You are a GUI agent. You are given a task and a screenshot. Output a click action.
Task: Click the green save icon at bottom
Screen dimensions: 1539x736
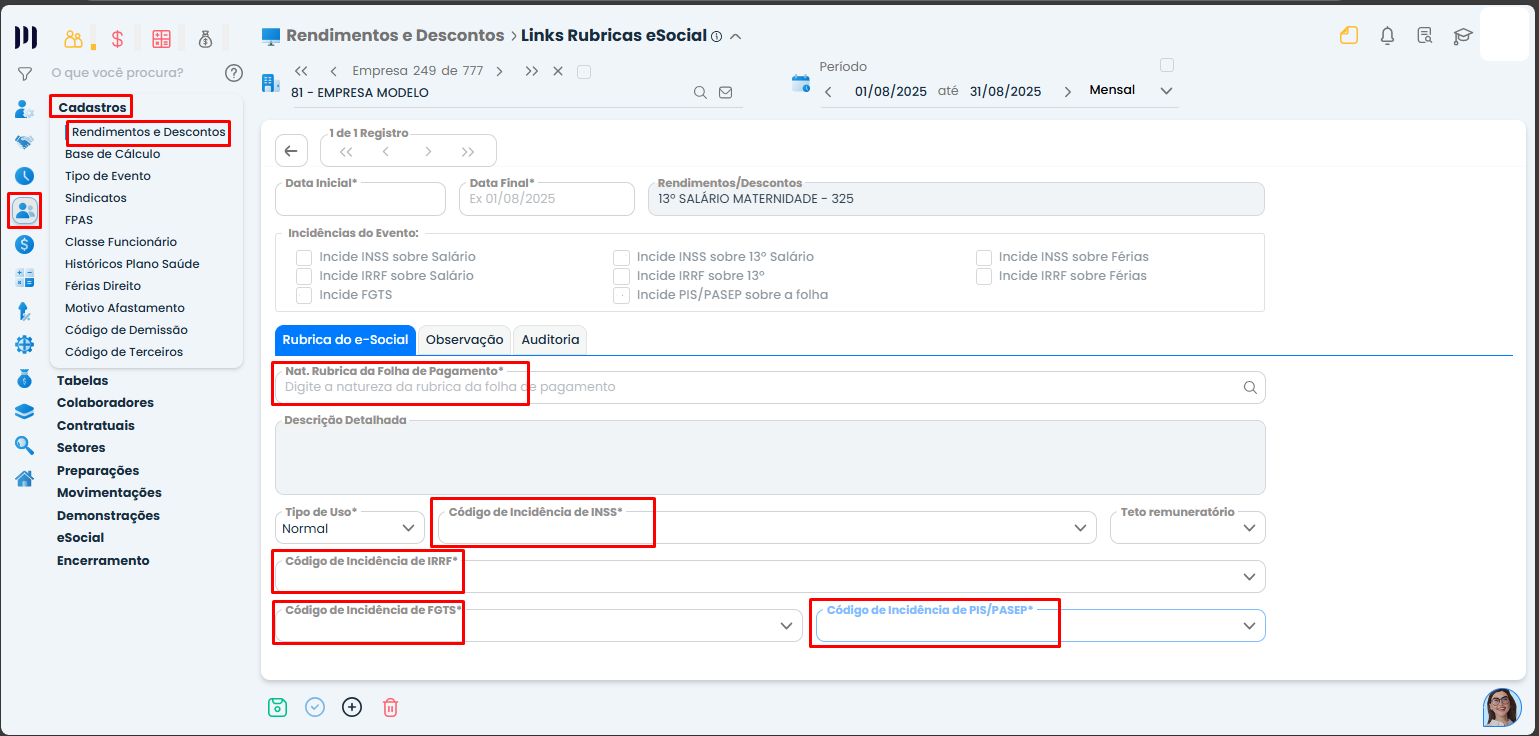point(278,707)
